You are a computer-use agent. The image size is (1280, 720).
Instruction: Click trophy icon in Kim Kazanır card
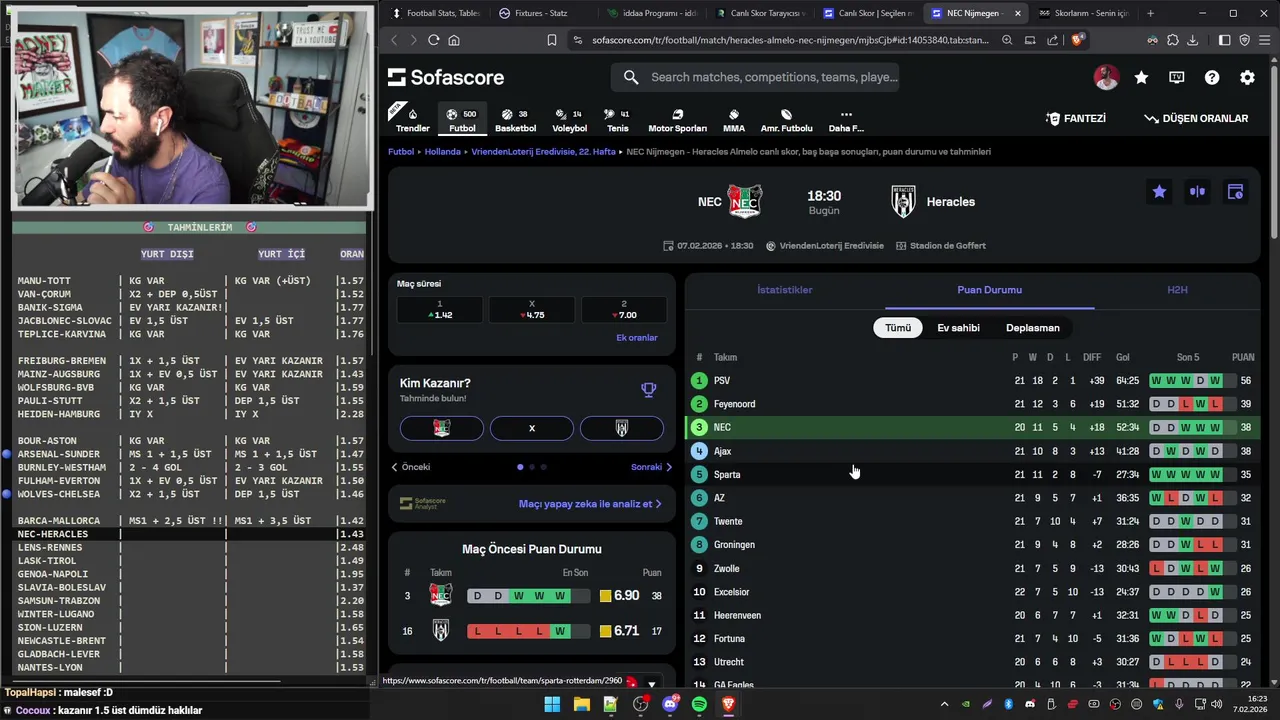coord(649,390)
